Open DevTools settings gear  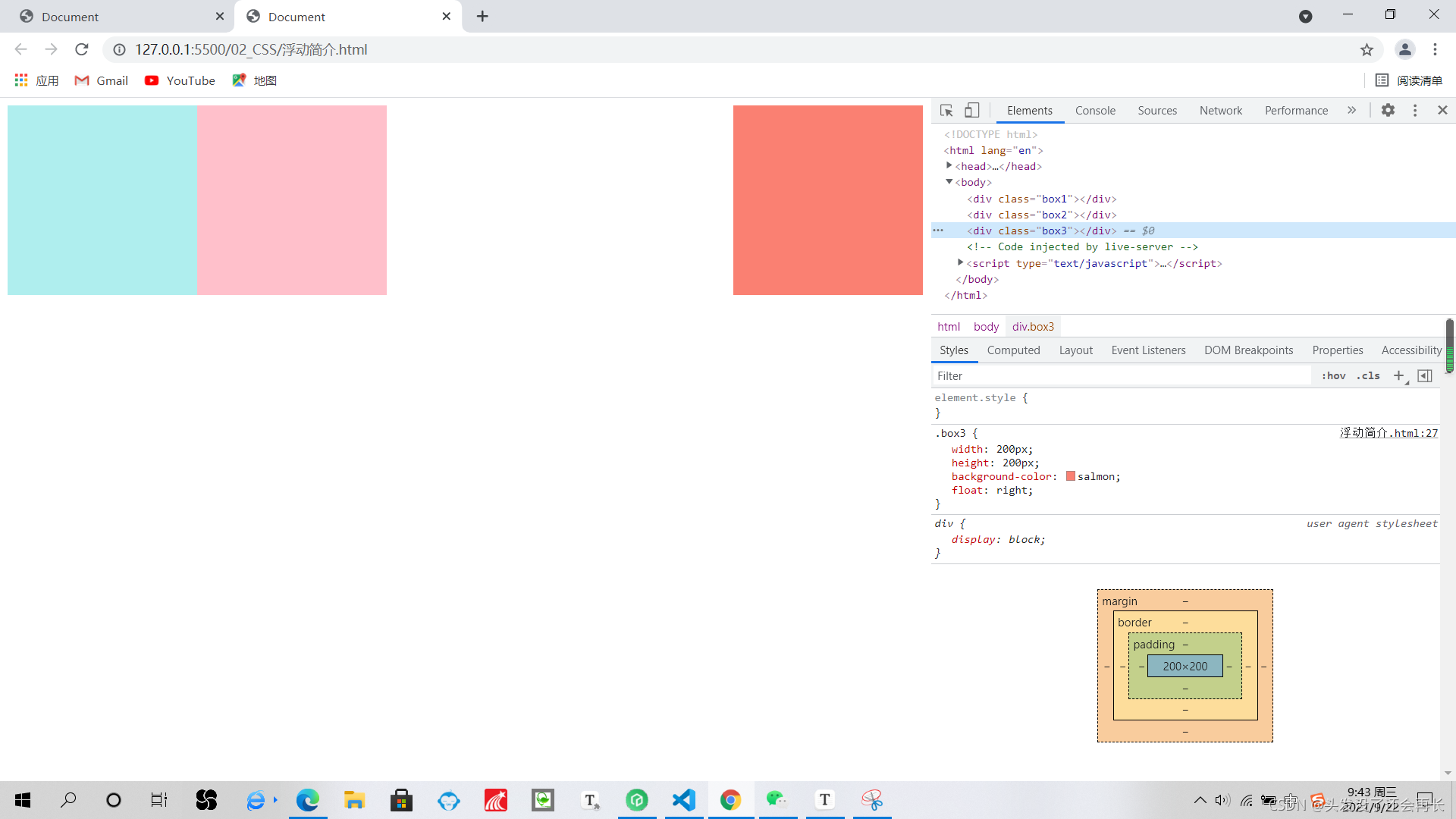1388,111
